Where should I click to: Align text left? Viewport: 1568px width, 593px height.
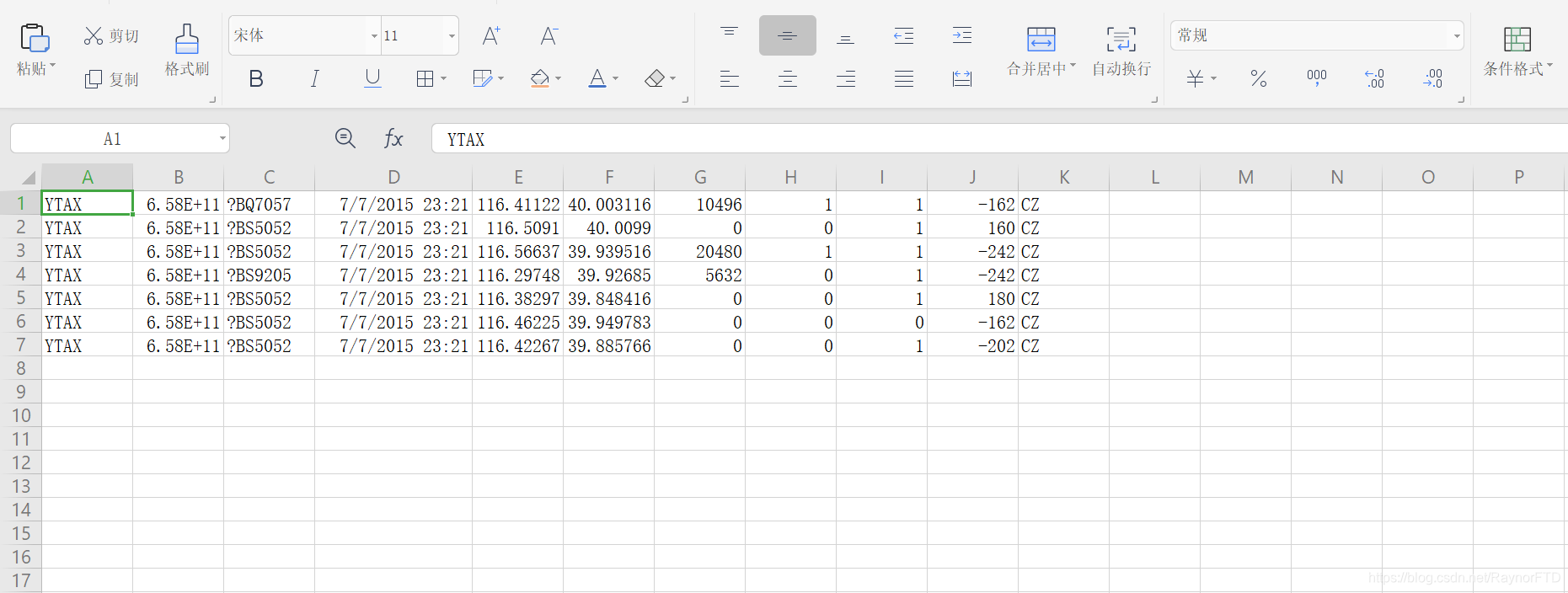[730, 78]
